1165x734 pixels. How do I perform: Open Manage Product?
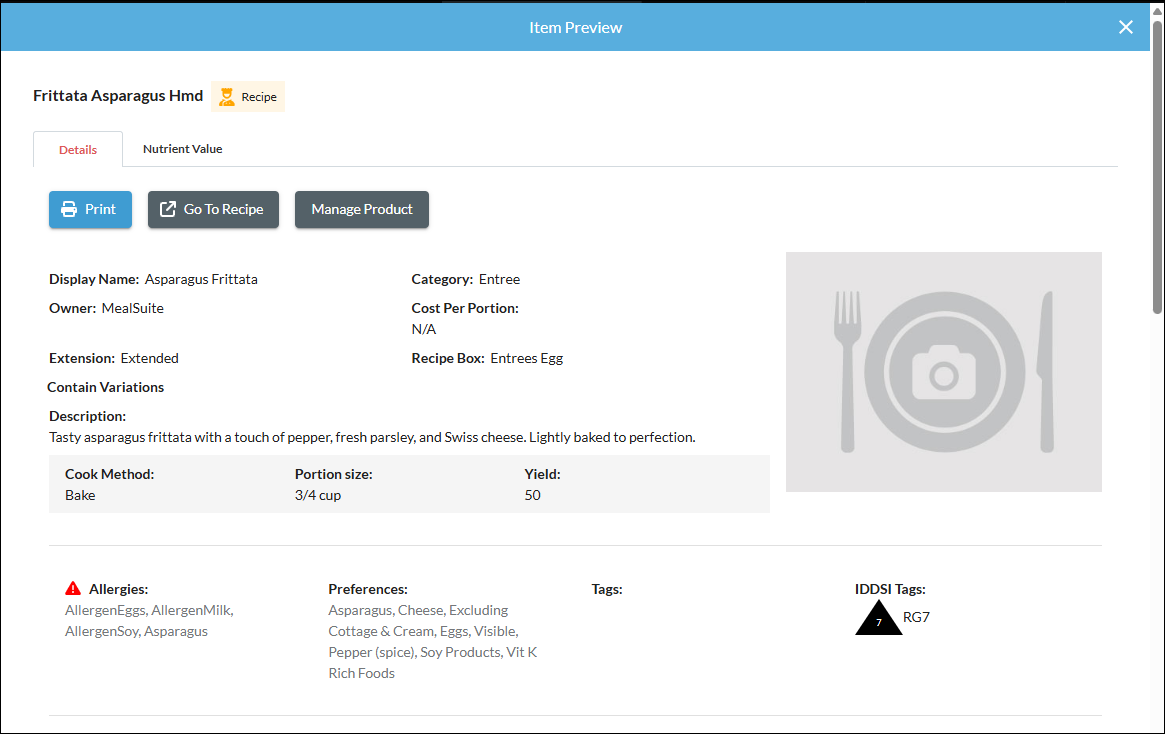point(361,209)
